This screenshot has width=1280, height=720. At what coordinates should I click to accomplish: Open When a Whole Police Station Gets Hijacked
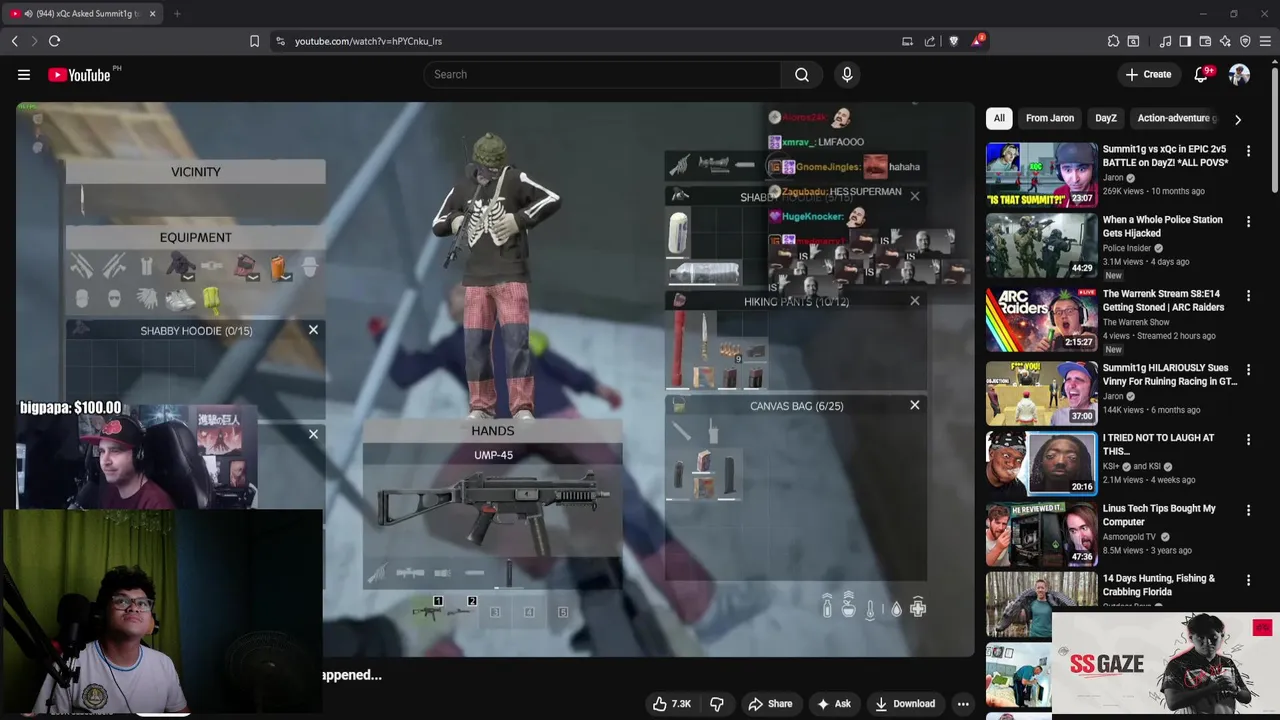1162,226
